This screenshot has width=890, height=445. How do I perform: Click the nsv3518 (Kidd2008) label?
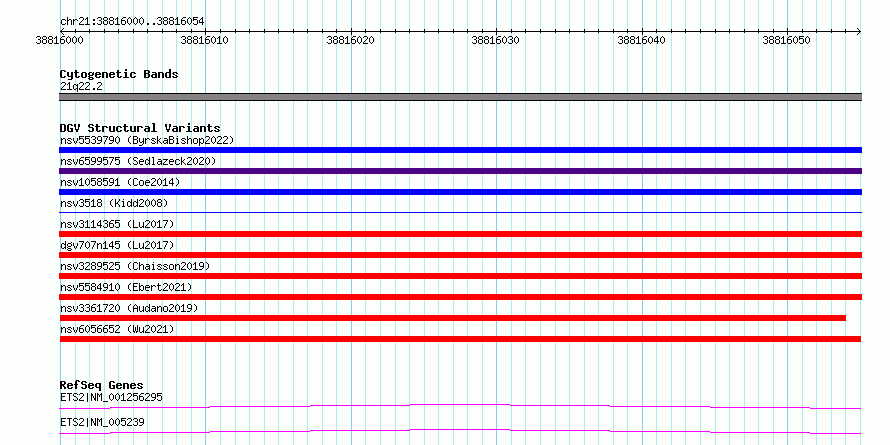coord(114,203)
